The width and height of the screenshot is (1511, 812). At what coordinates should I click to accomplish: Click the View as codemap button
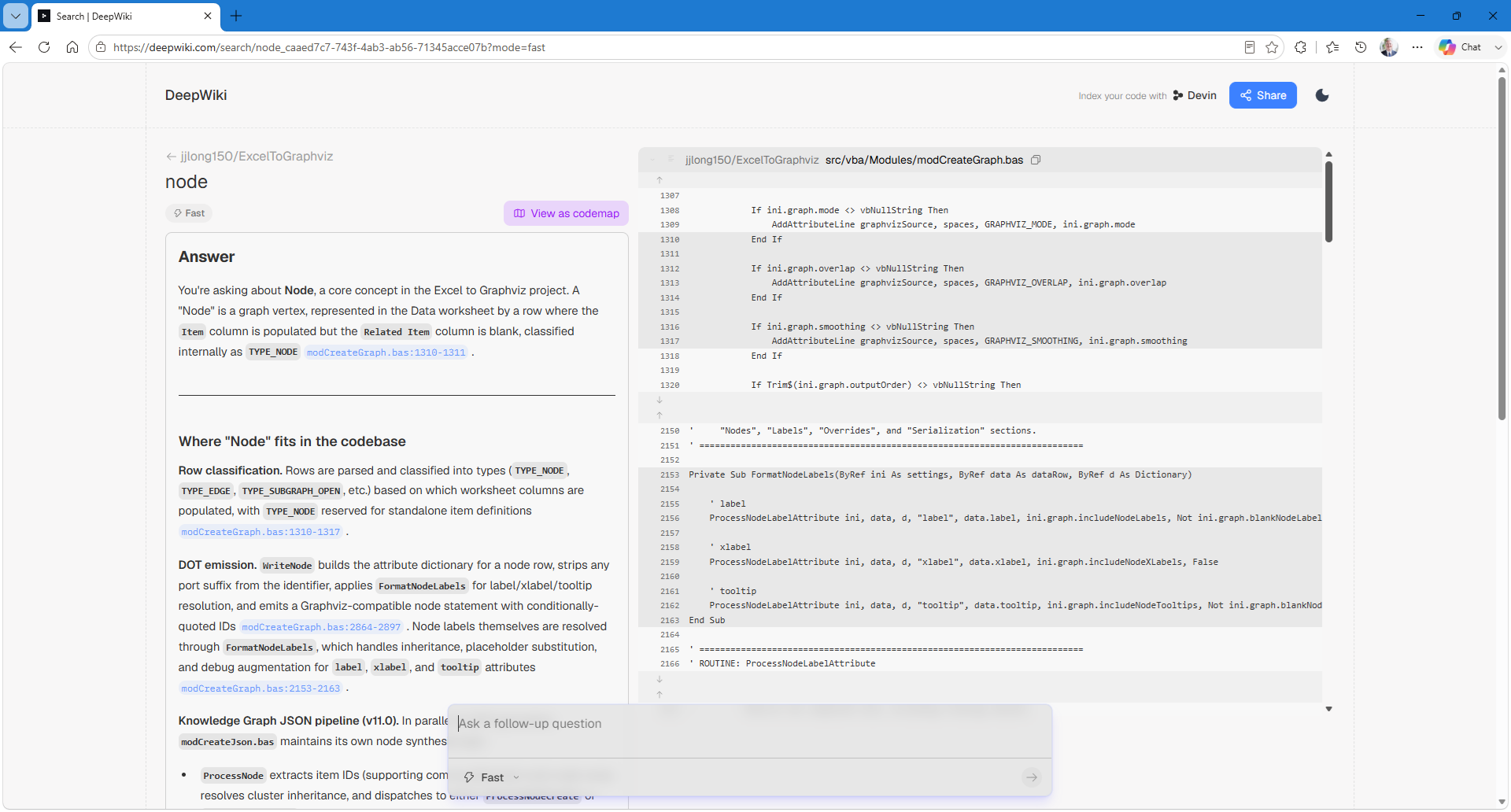click(566, 213)
